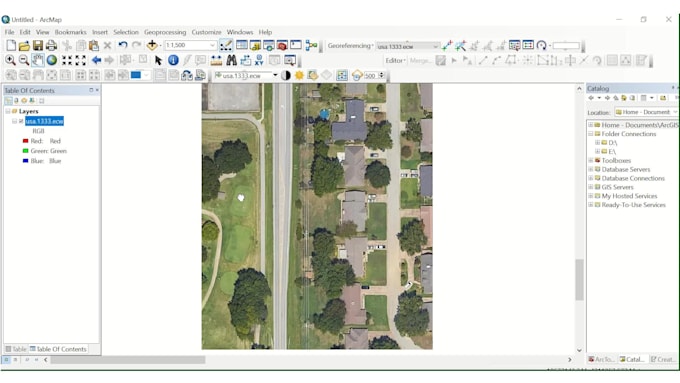The height and width of the screenshot is (383, 680).
Task: Open the View Link Table icon
Action: (528, 45)
